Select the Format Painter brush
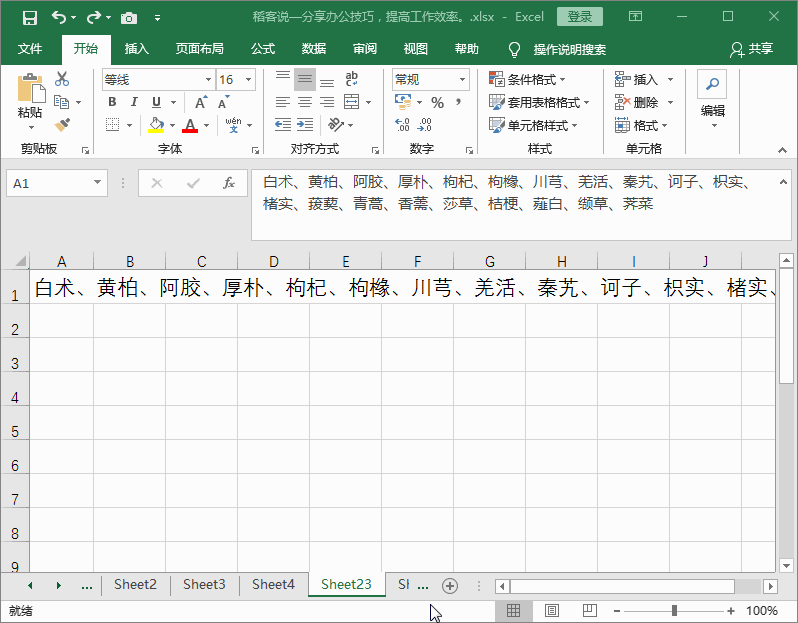This screenshot has width=798, height=623. 62,125
